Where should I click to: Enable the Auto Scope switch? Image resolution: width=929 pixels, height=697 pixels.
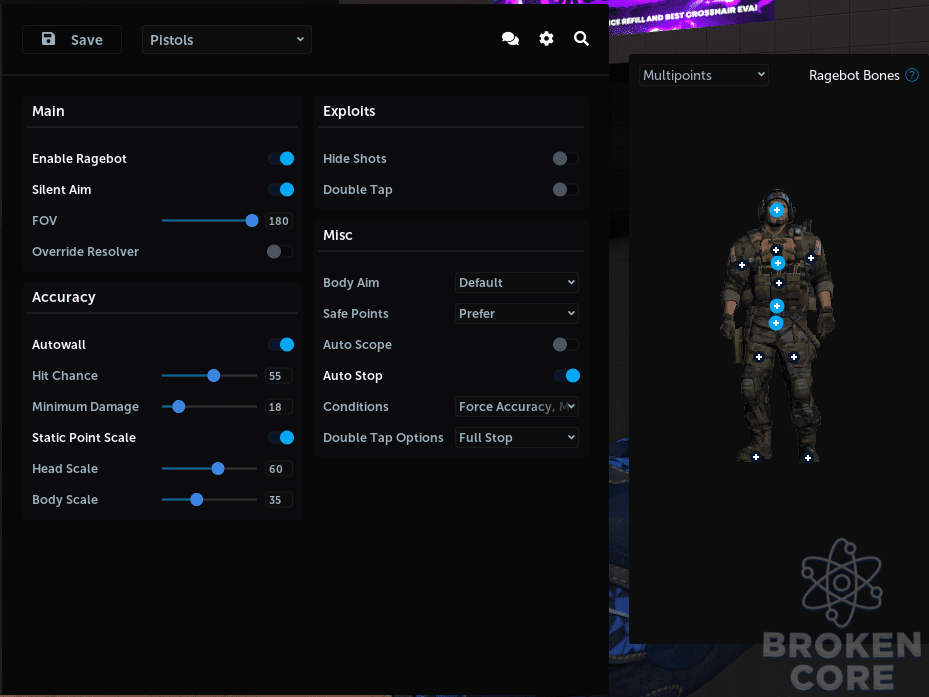(565, 344)
